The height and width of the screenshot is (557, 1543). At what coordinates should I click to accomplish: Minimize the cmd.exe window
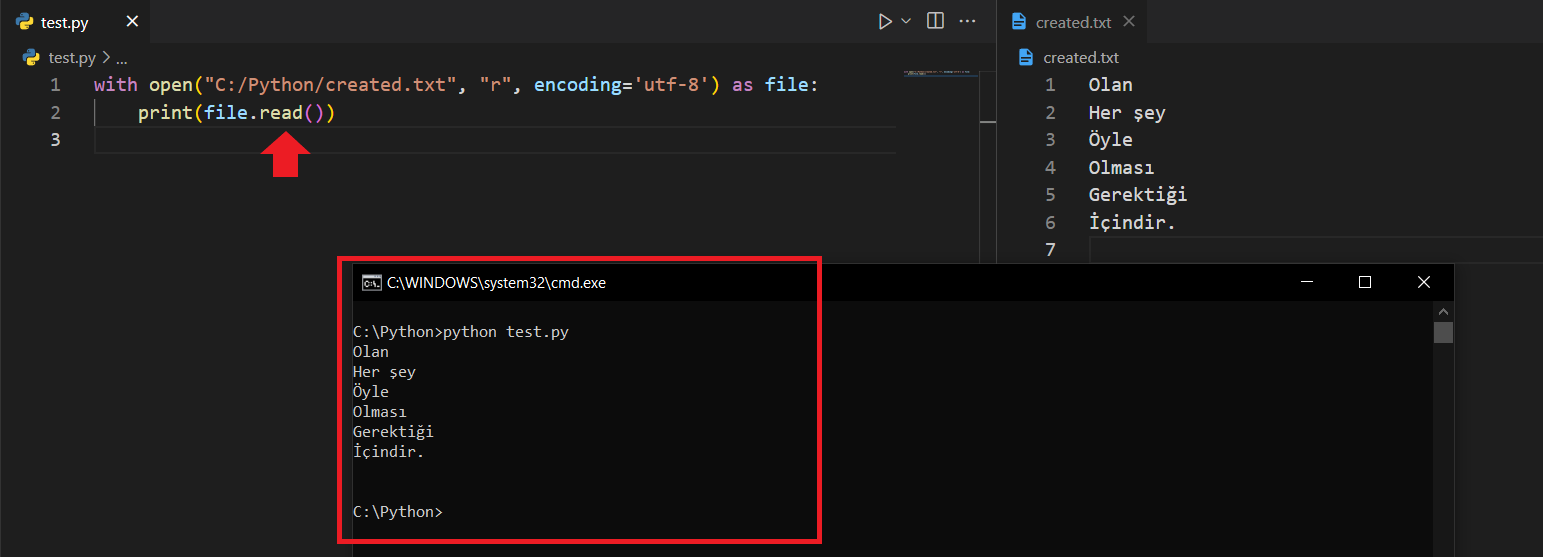1306,283
